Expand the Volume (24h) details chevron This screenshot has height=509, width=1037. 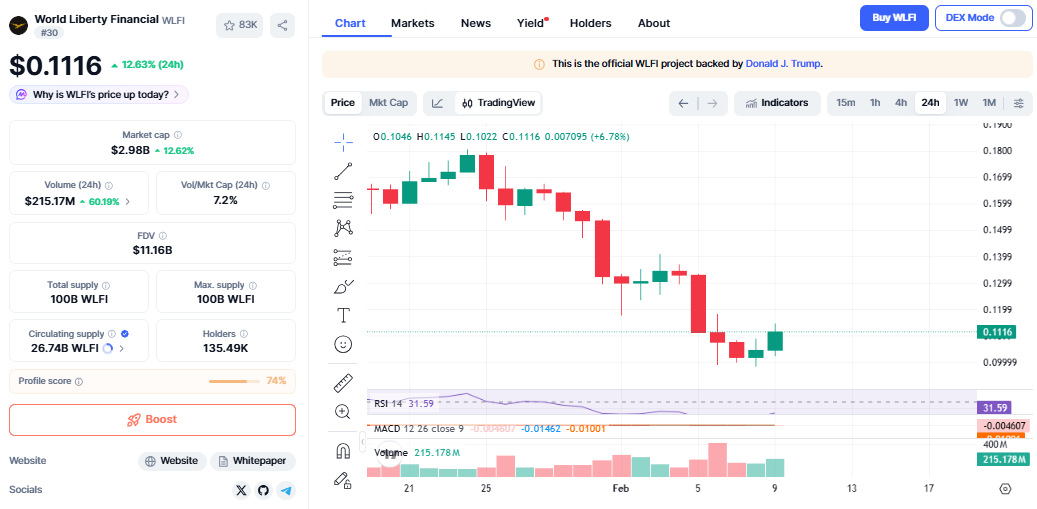click(127, 201)
